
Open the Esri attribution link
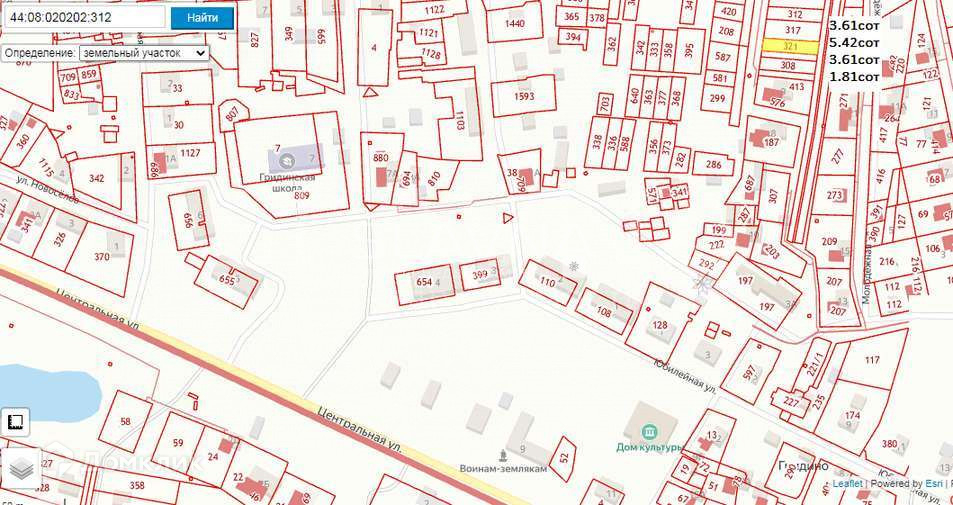[x=935, y=484]
